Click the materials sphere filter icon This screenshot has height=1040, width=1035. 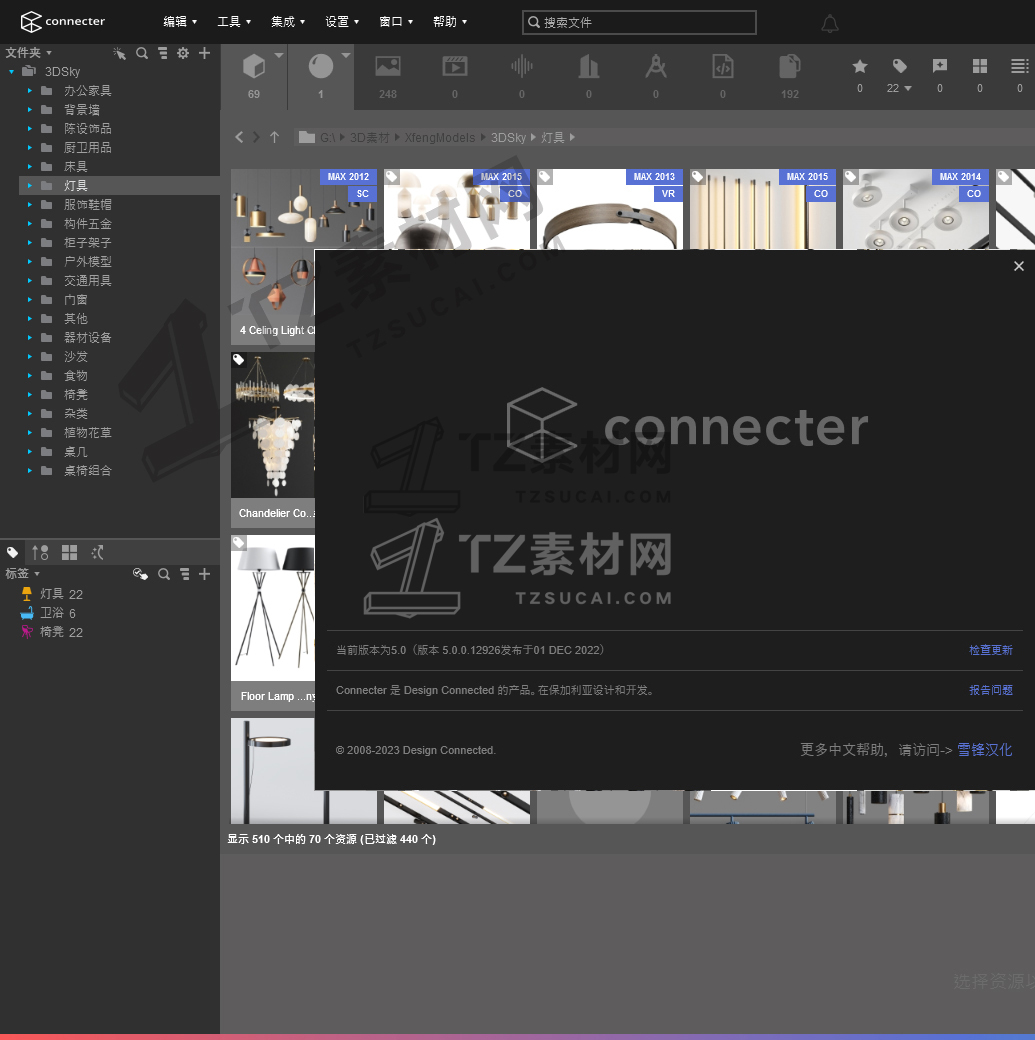(321, 68)
